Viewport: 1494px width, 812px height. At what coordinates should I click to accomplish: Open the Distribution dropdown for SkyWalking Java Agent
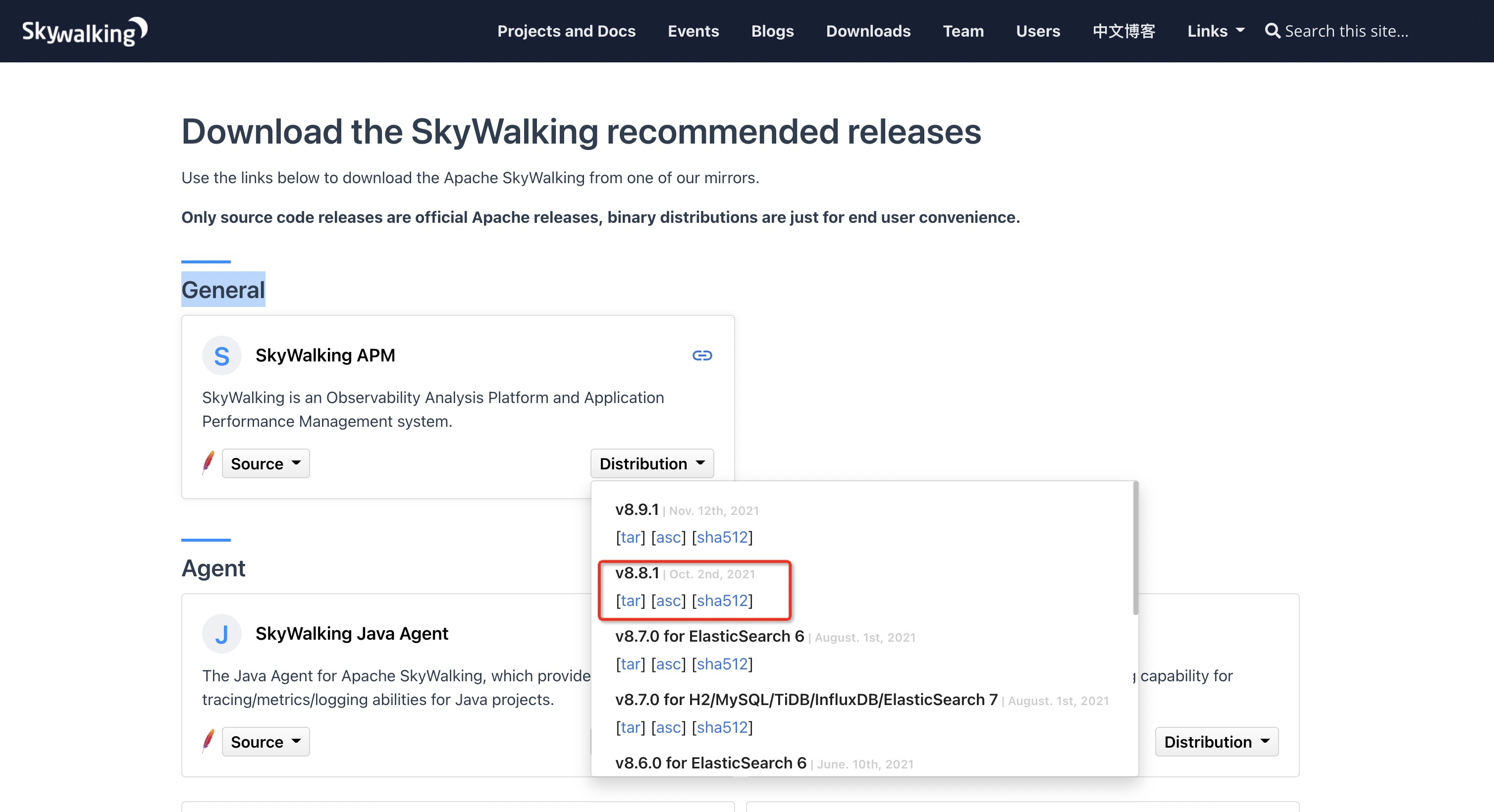point(1216,741)
